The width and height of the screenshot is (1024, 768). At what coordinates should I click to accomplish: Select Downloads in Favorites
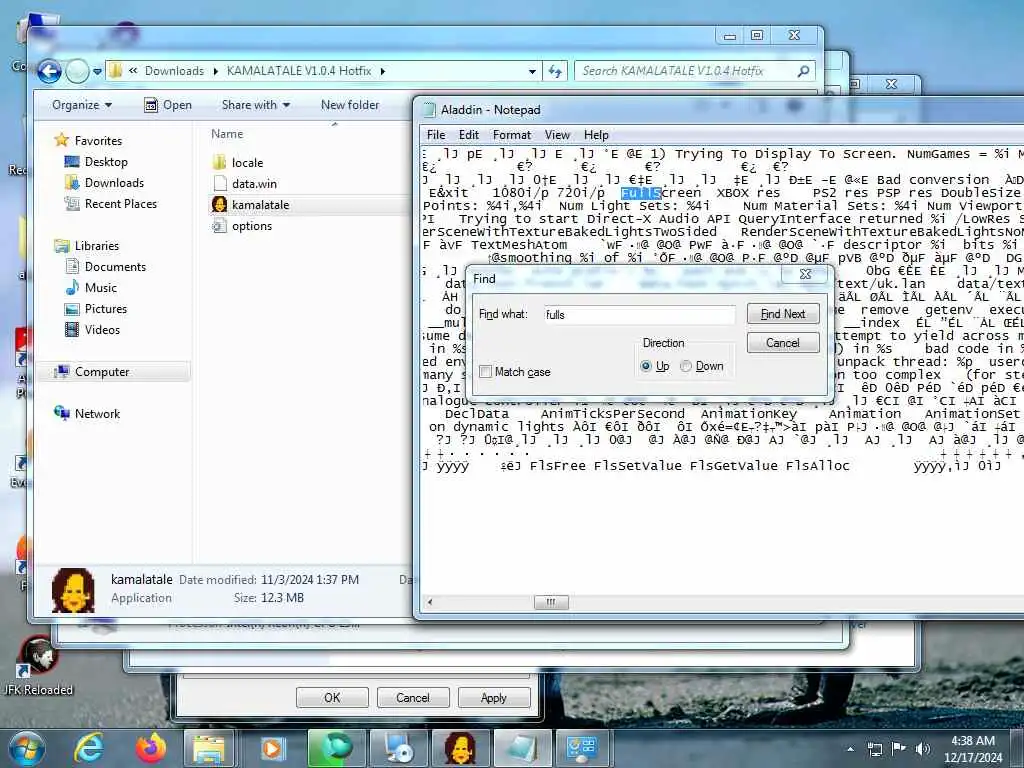coord(114,182)
